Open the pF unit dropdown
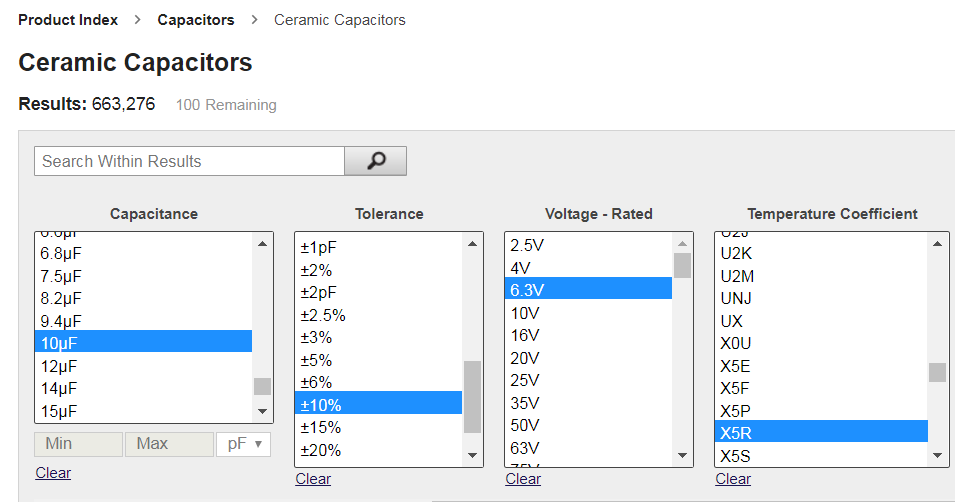The height and width of the screenshot is (502, 955). point(243,443)
